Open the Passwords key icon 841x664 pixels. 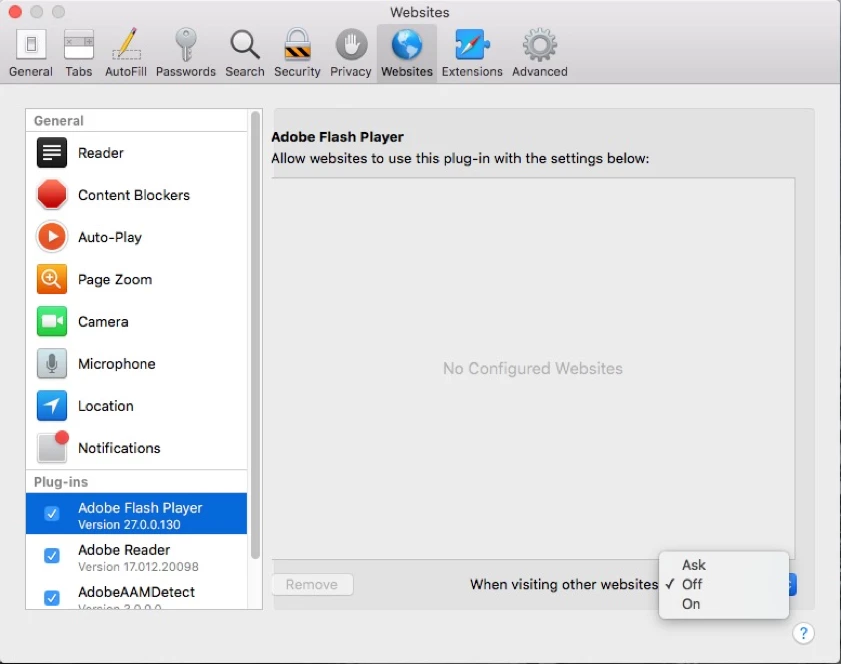(186, 45)
